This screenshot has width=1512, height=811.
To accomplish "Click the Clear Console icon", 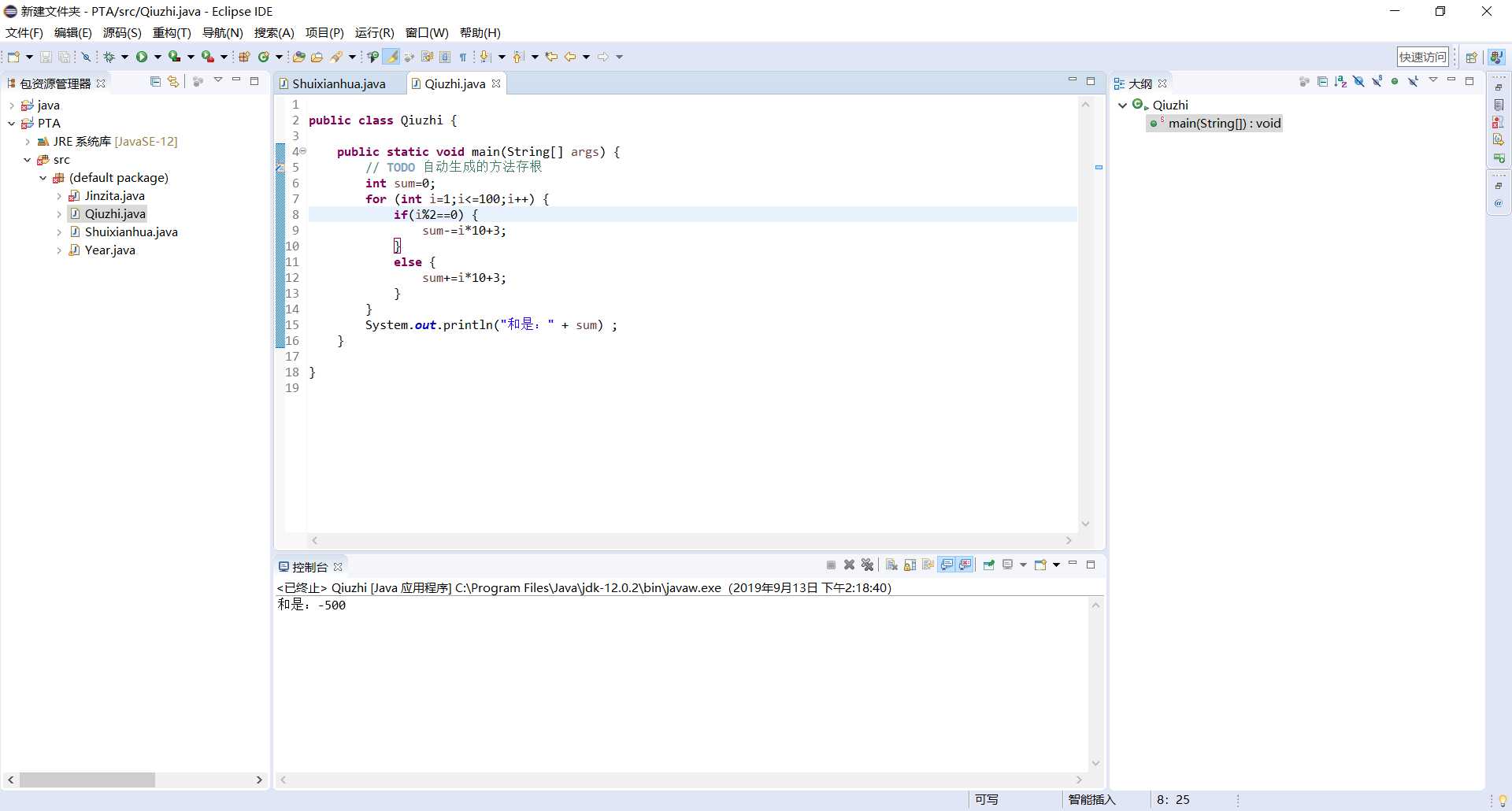I will tap(891, 565).
